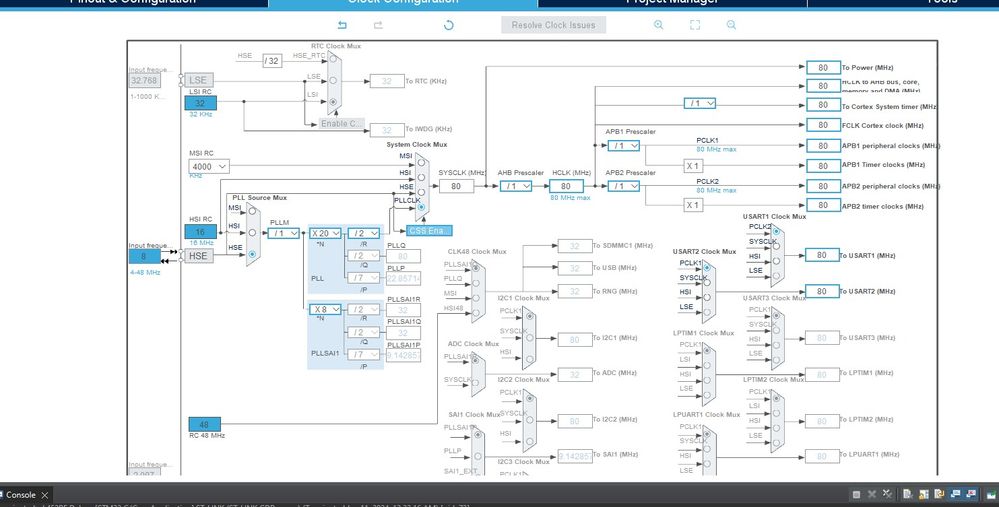Click the fit-to-screen frame icon

coord(695,25)
